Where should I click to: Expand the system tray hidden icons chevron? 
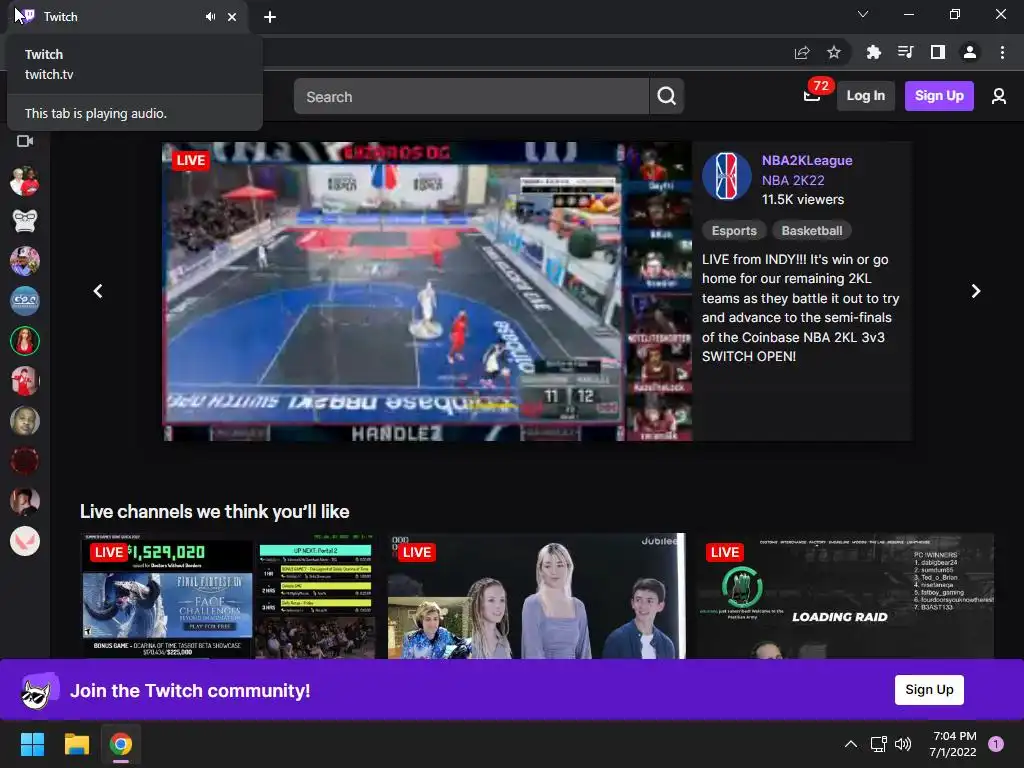(850, 743)
